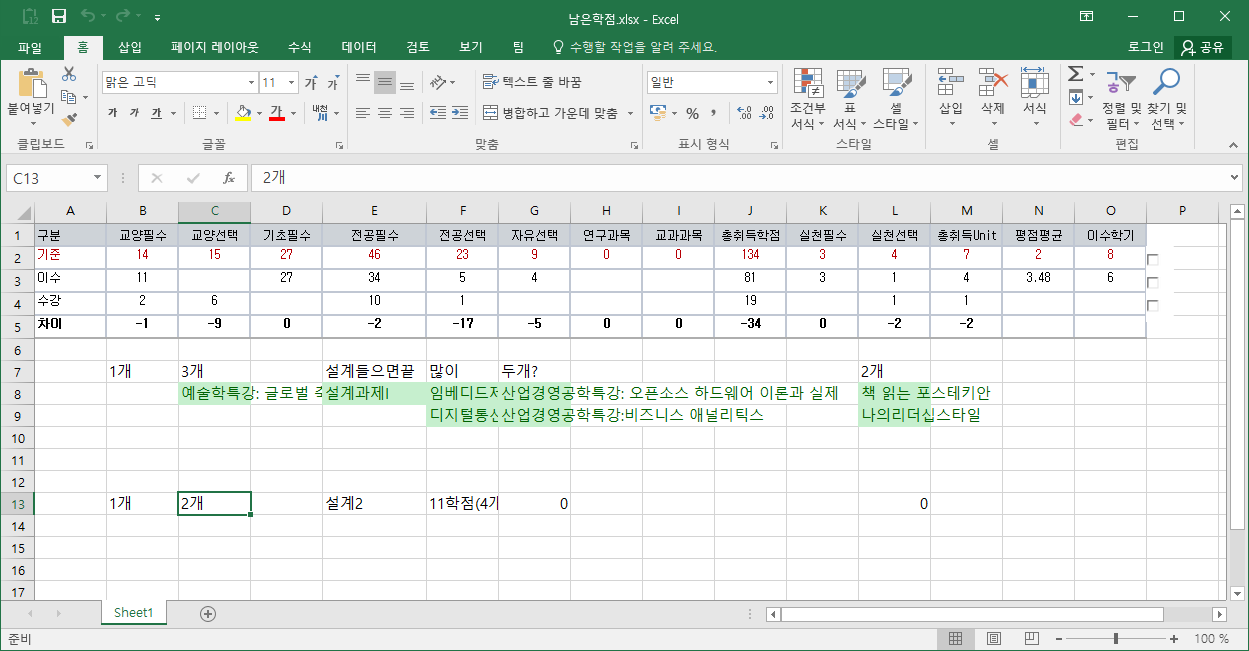The image size is (1249, 651).
Task: Increase the indent
Action: click(x=459, y=113)
